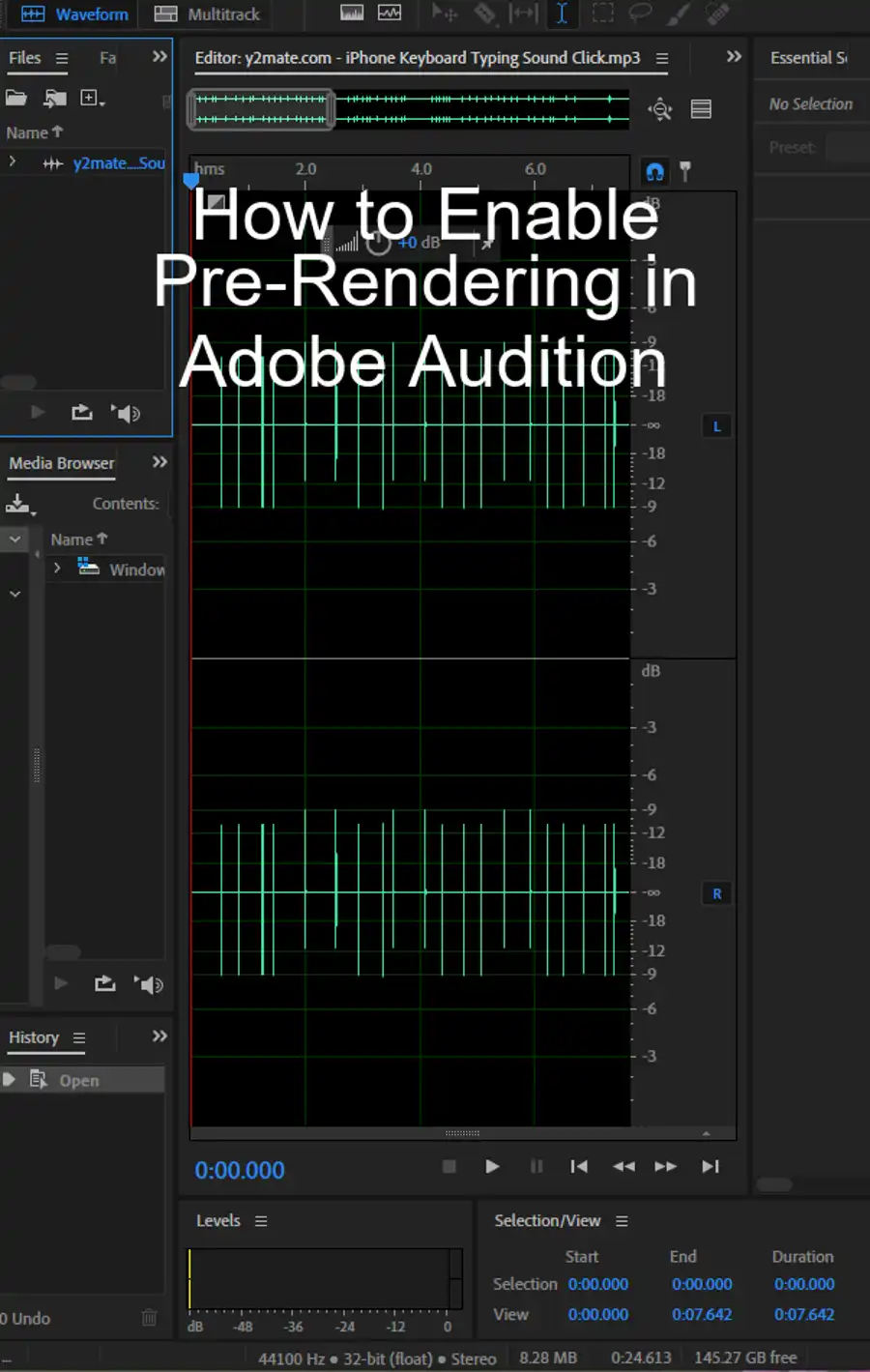Select the Files panel tab
This screenshot has width=870, height=1372.
[x=25, y=58]
